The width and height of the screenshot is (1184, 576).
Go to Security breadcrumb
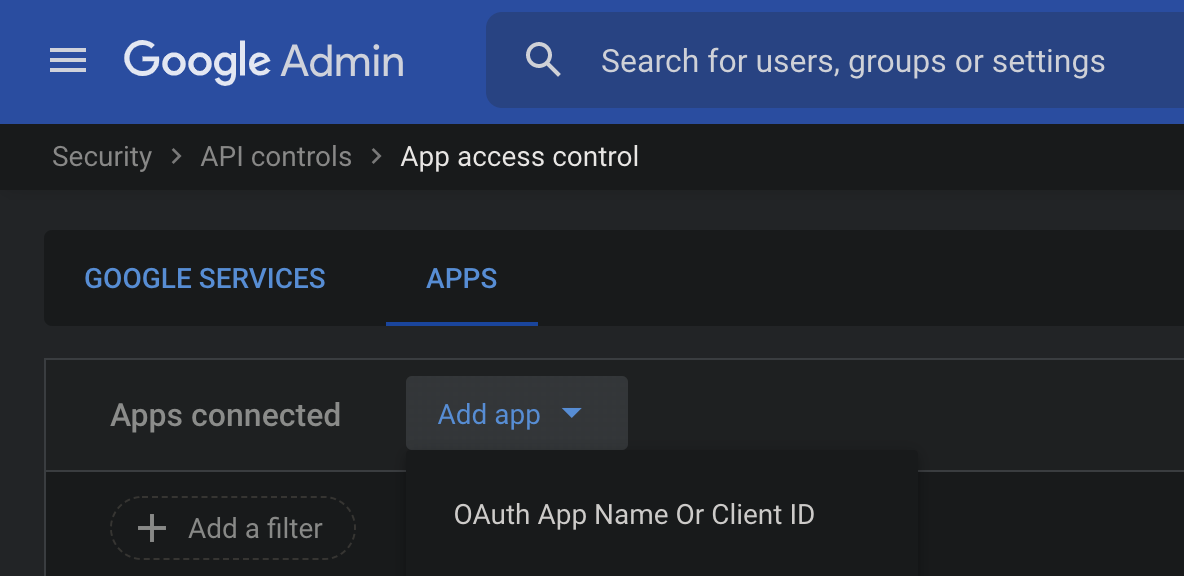tap(102, 157)
